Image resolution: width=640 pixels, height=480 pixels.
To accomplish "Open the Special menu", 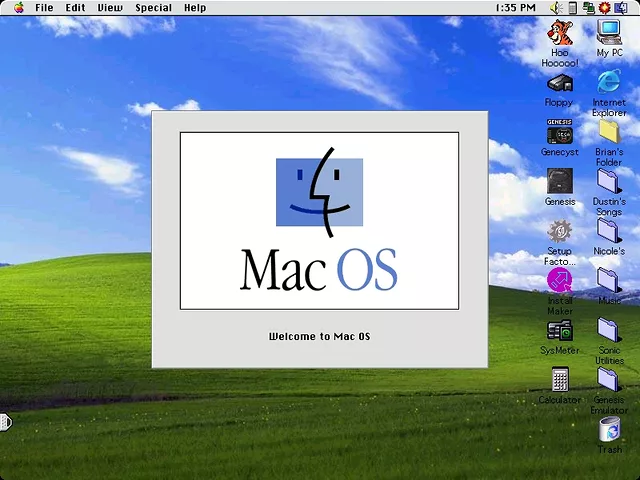I will tap(153, 8).
